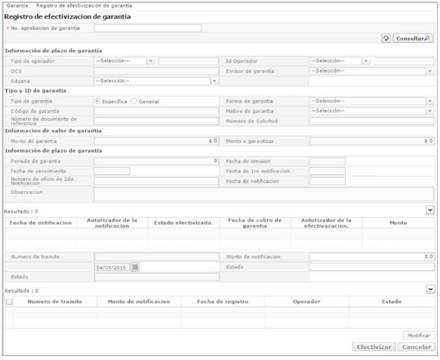Check the select-all checkbox in lower table header

(x=9, y=302)
